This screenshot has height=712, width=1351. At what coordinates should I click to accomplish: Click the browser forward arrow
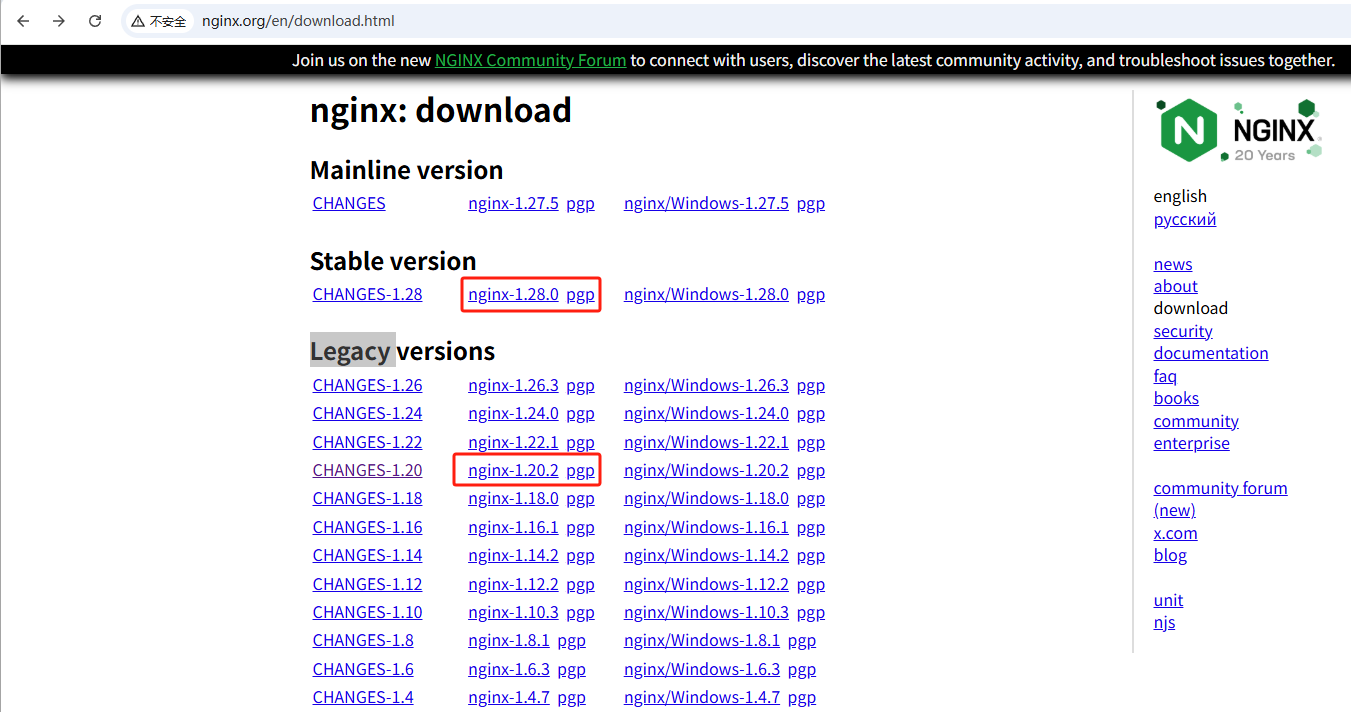59,21
